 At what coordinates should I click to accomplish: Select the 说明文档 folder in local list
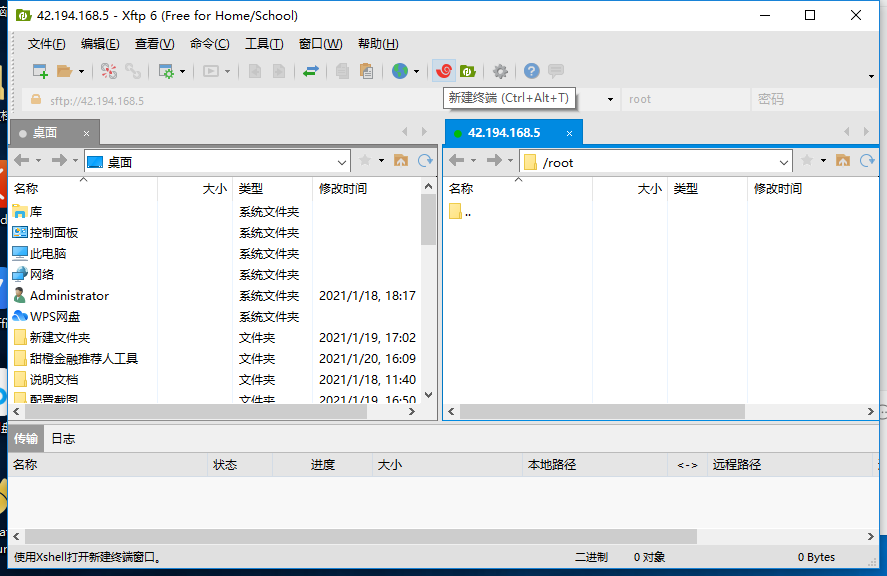[54, 380]
